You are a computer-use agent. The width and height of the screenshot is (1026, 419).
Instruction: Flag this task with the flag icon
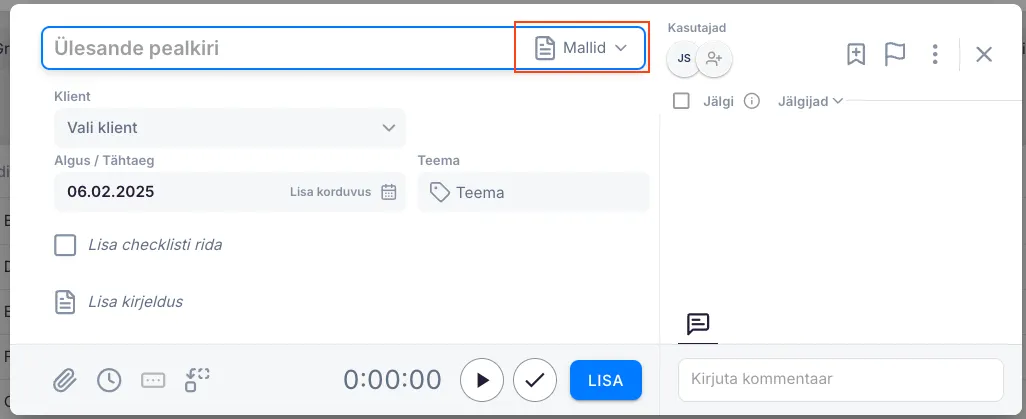click(x=895, y=54)
